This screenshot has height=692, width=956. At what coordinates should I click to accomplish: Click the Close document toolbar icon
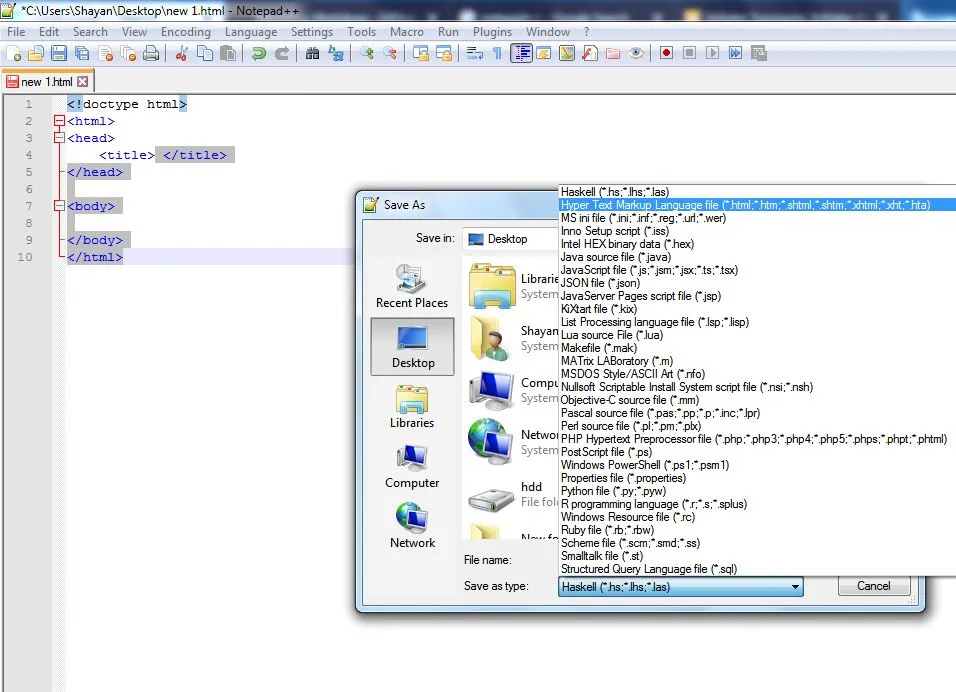point(105,54)
